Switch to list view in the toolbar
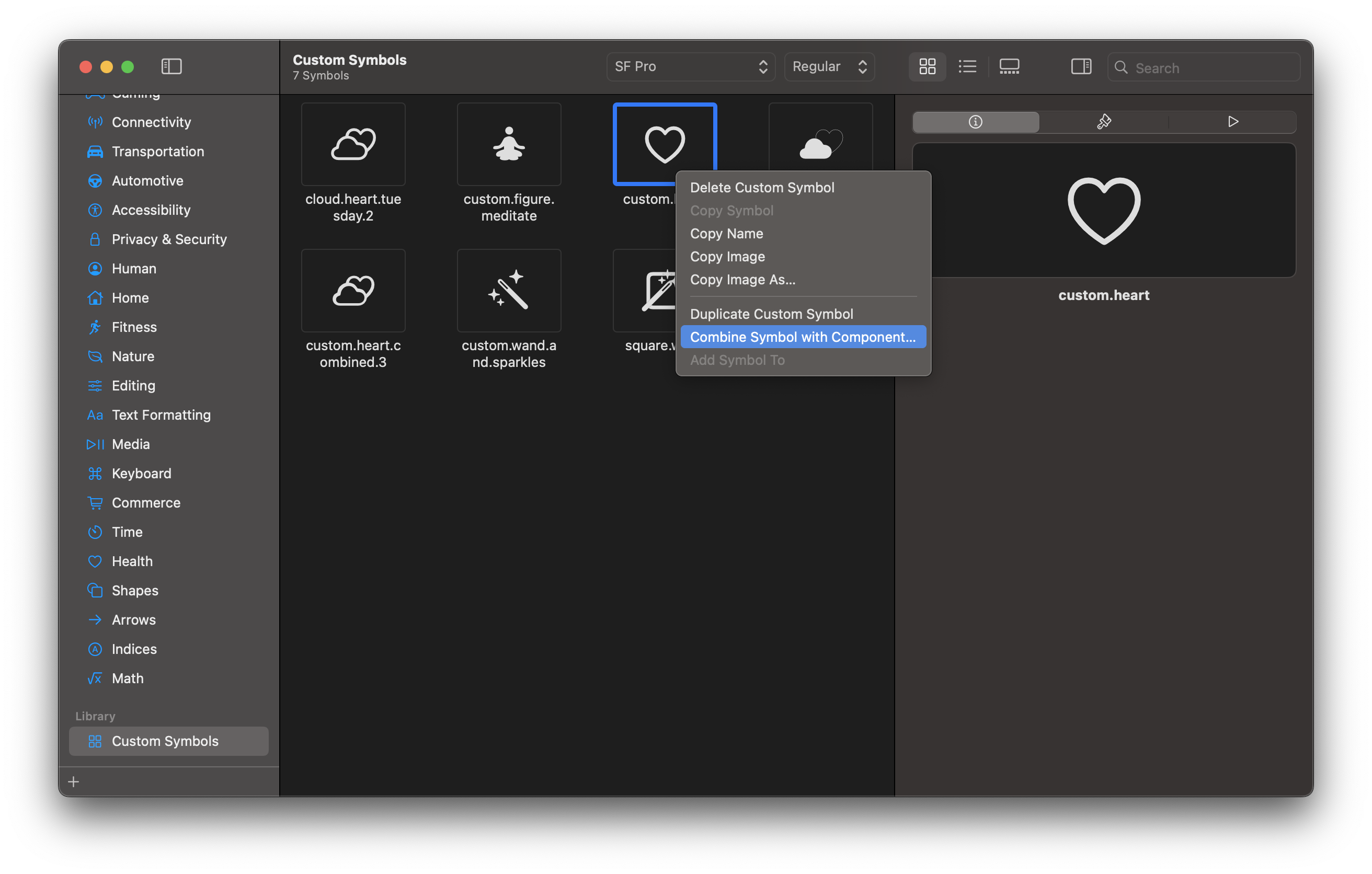 [967, 67]
